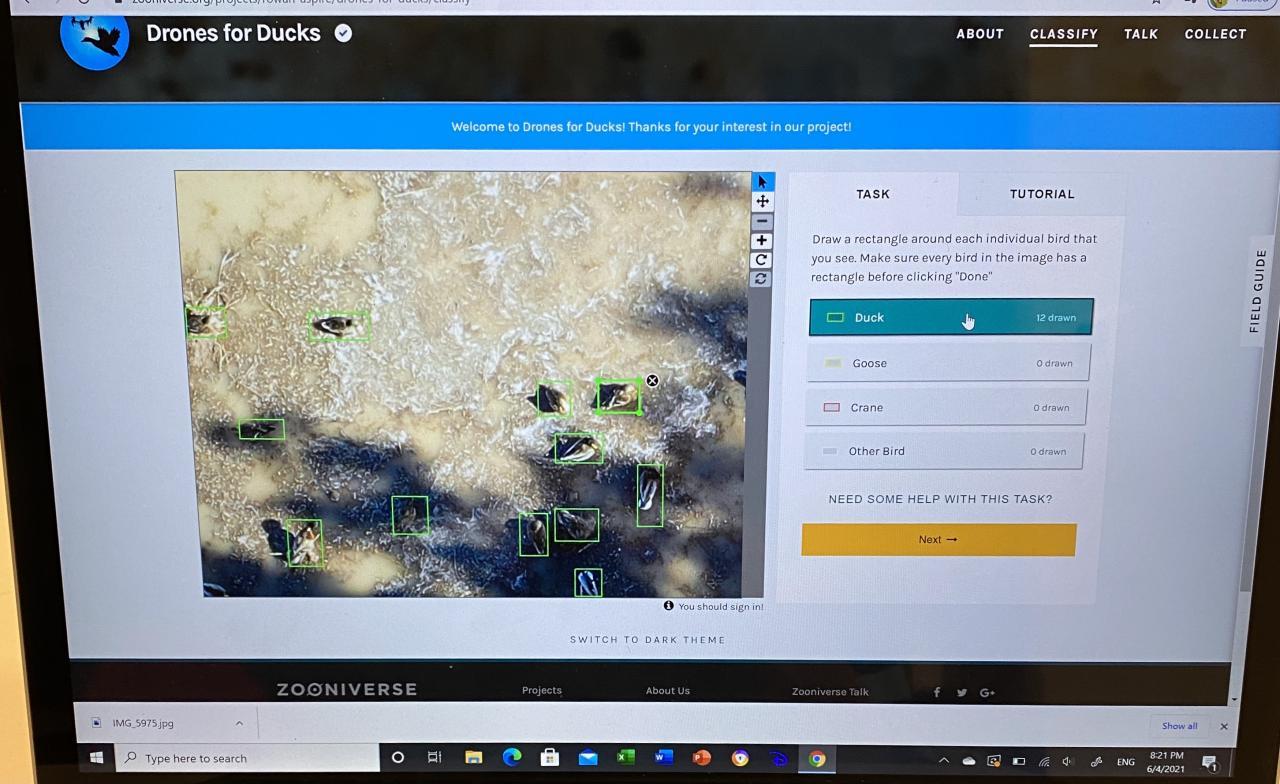Zoom out with the minus icon
The height and width of the screenshot is (784, 1280).
[x=763, y=221]
